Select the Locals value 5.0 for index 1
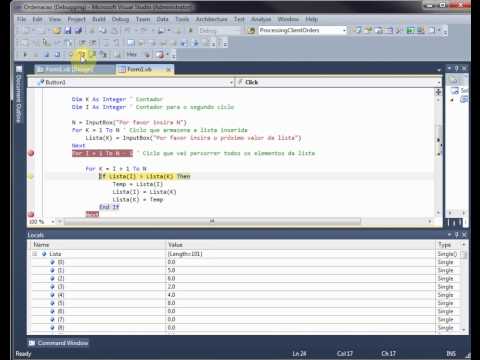 (x=171, y=270)
